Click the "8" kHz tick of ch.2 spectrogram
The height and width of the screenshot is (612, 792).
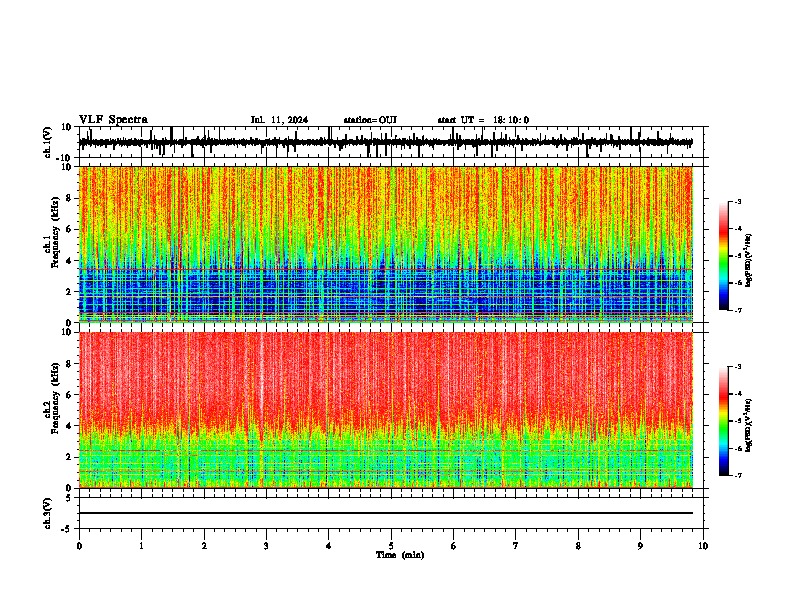[x=70, y=364]
